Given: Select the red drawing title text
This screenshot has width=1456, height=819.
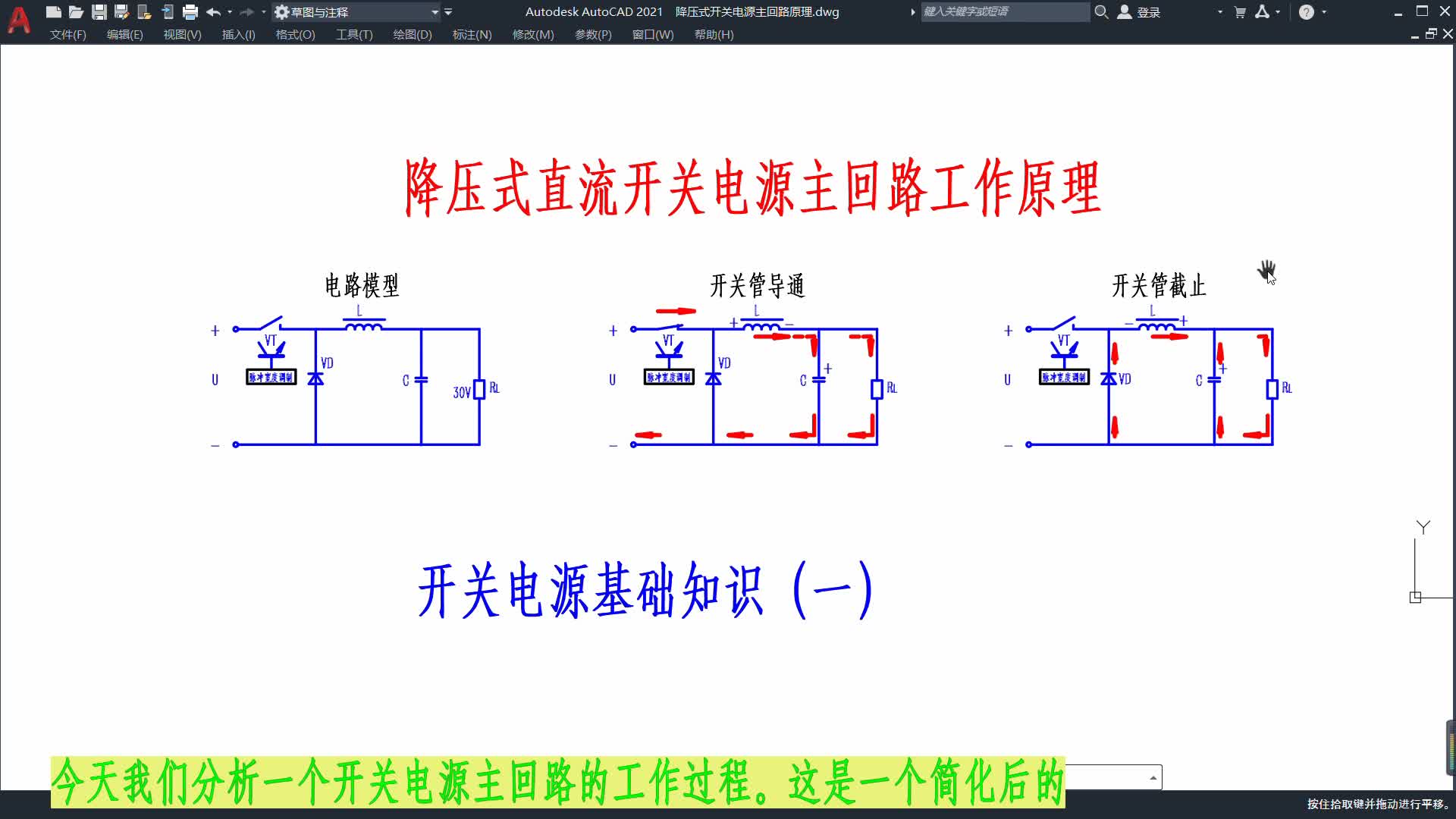Looking at the screenshot, I should [752, 187].
